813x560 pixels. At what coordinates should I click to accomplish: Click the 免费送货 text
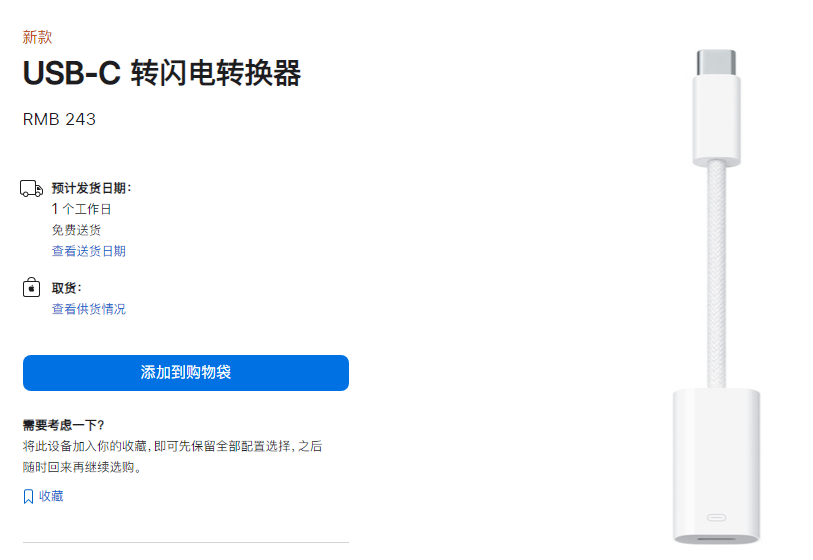pyautogui.click(x=76, y=230)
